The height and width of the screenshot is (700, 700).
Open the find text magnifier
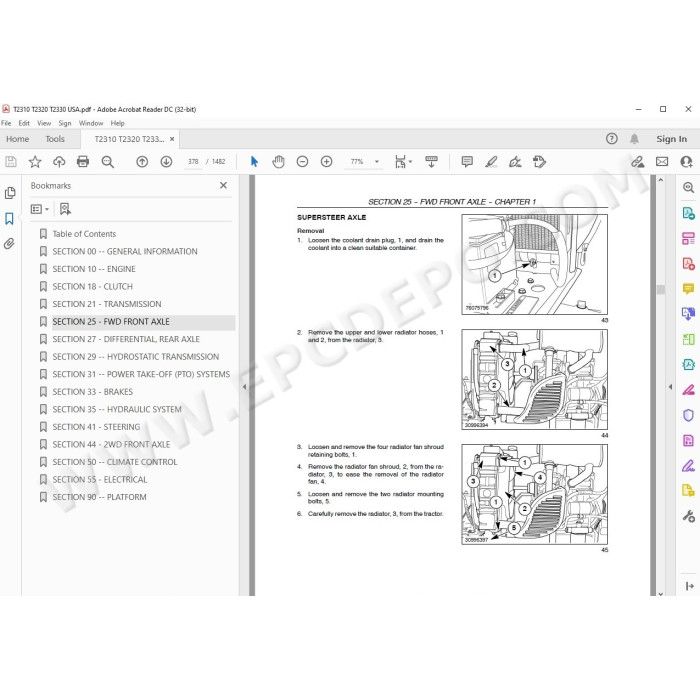point(108,162)
